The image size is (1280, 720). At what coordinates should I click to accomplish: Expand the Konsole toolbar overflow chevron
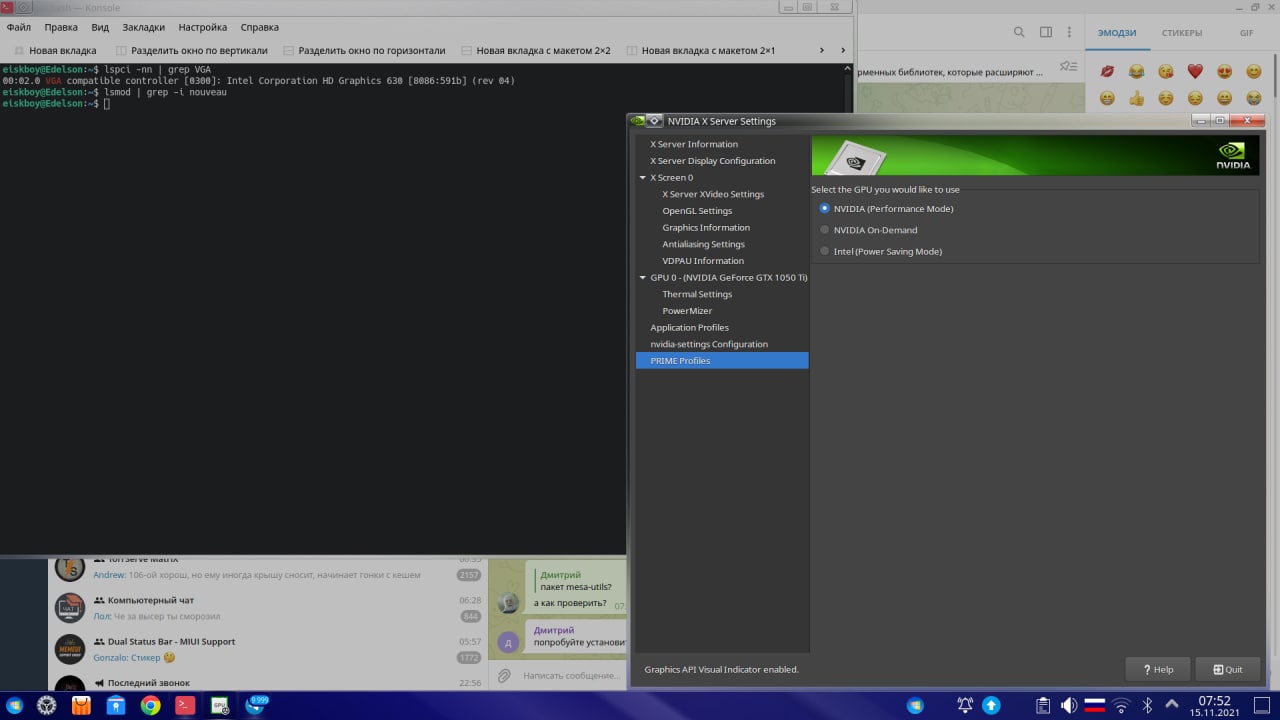(822, 50)
